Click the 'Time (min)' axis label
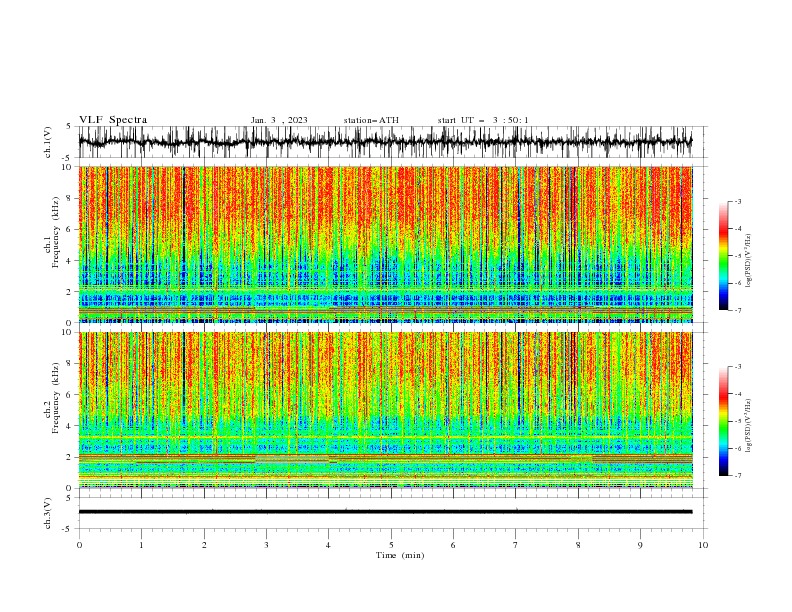792x612 pixels. [x=400, y=555]
